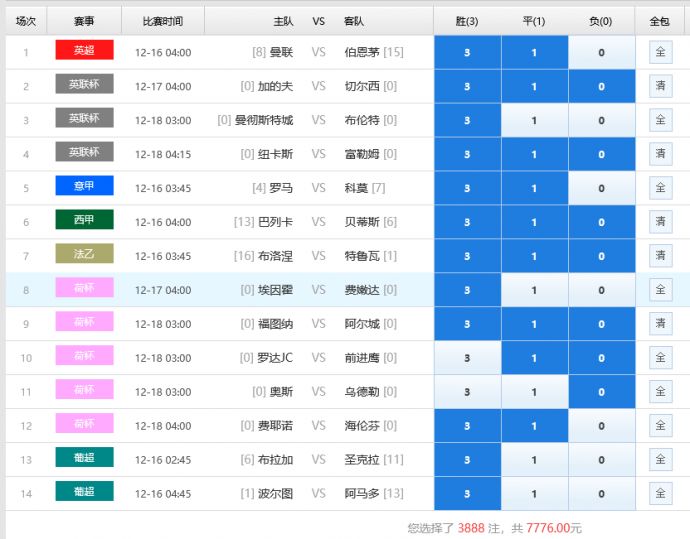
Task: Click the red 英超 league badge
Action: 84,51
